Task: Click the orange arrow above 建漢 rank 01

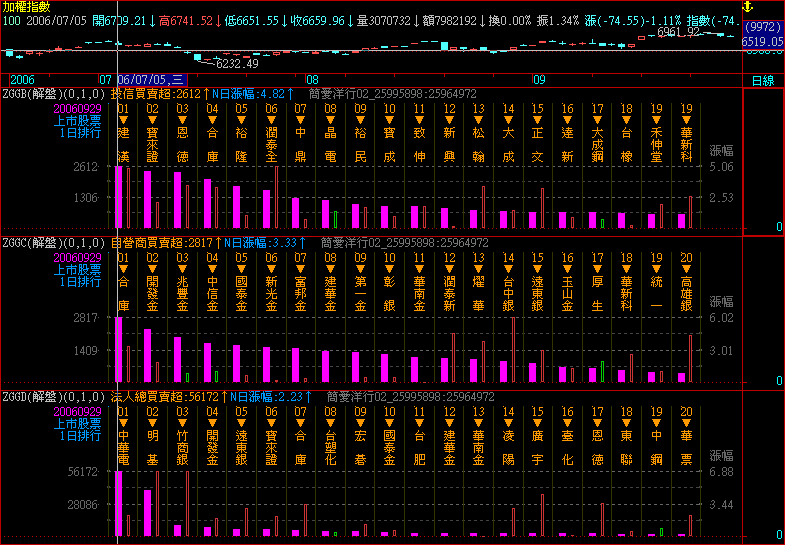Action: 123,121
